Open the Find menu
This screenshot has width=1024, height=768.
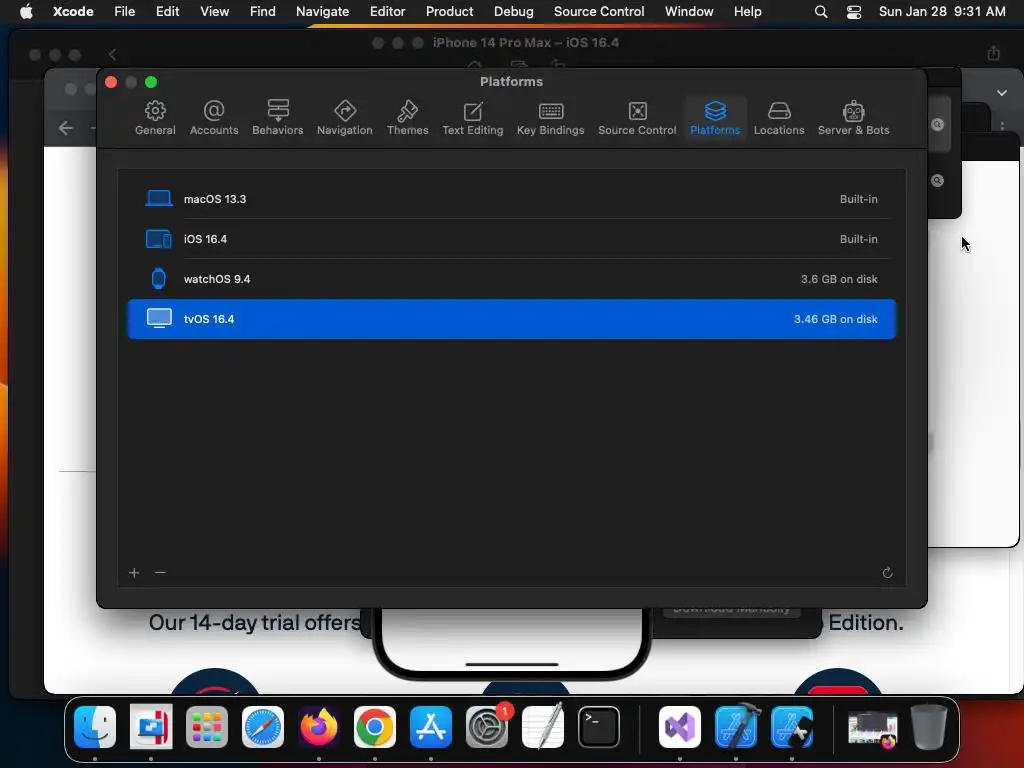point(263,12)
